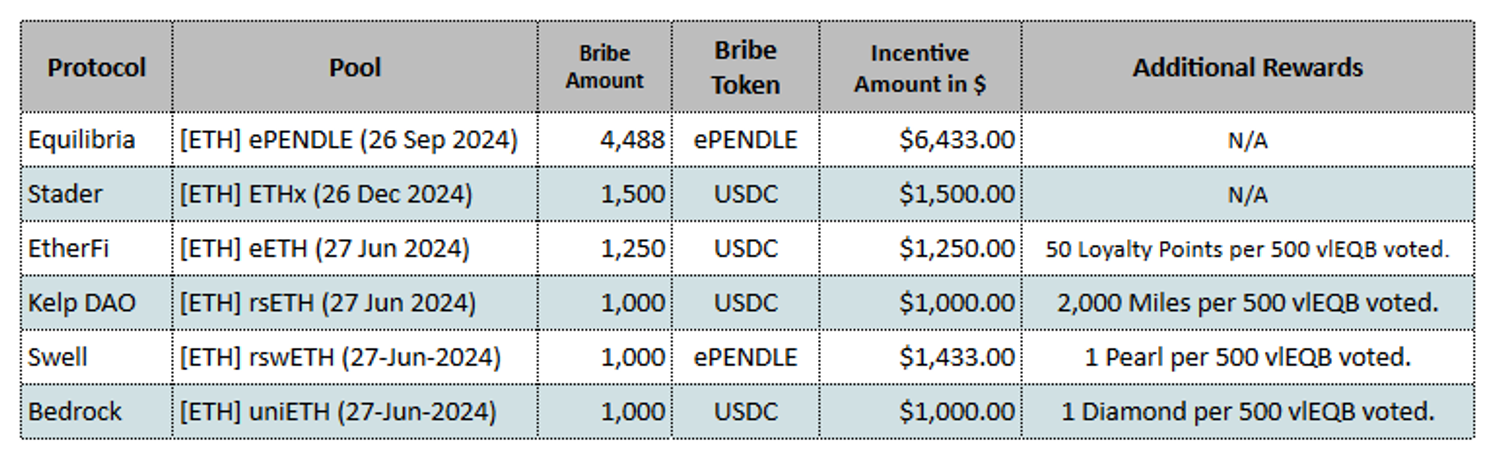The image size is (1500, 460).
Task: Click the ePENDLE (26 Sep 2024) pool cell
Action: [x=349, y=140]
